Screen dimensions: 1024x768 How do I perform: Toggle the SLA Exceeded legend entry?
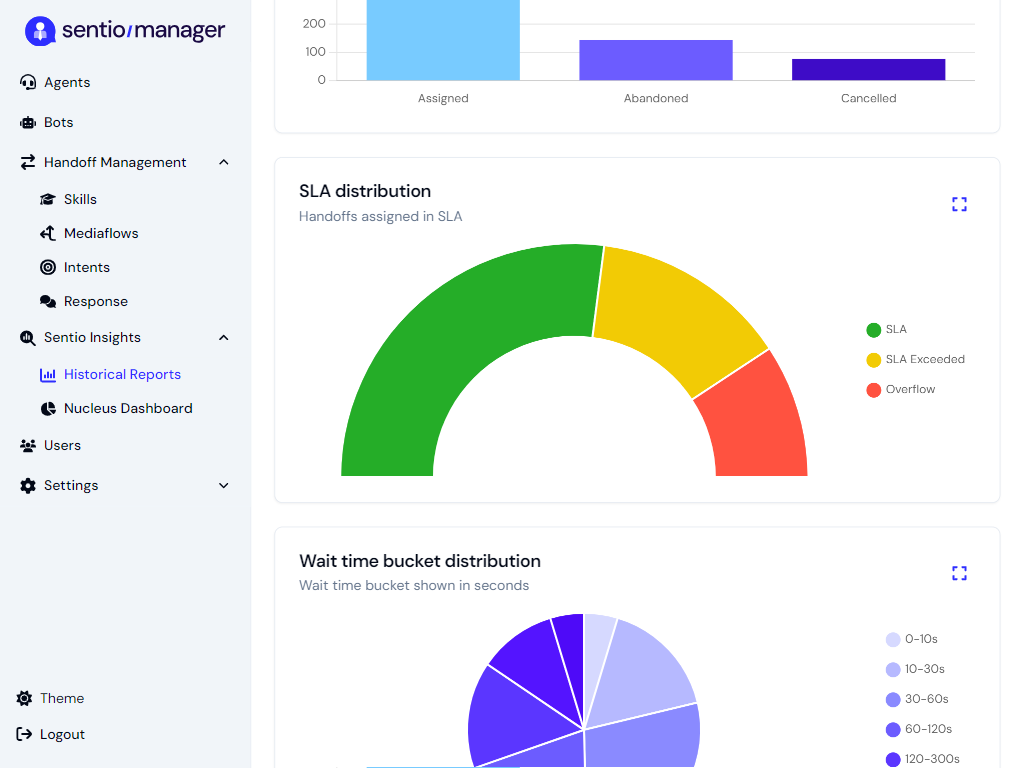915,360
